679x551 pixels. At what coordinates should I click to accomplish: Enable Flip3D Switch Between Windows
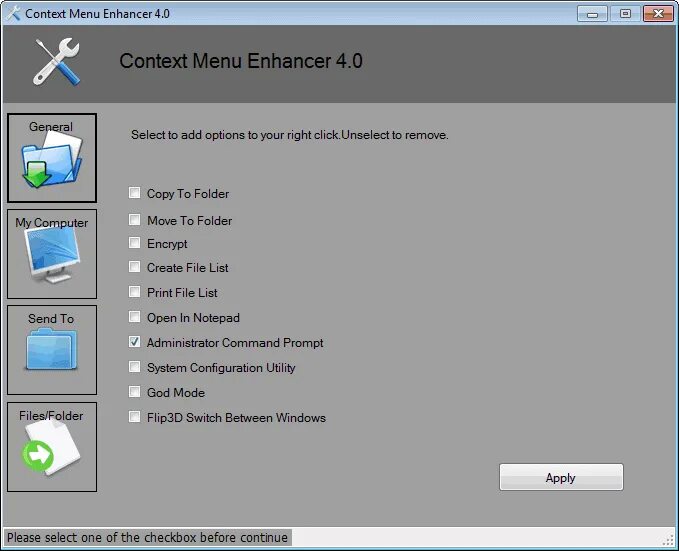(x=135, y=417)
